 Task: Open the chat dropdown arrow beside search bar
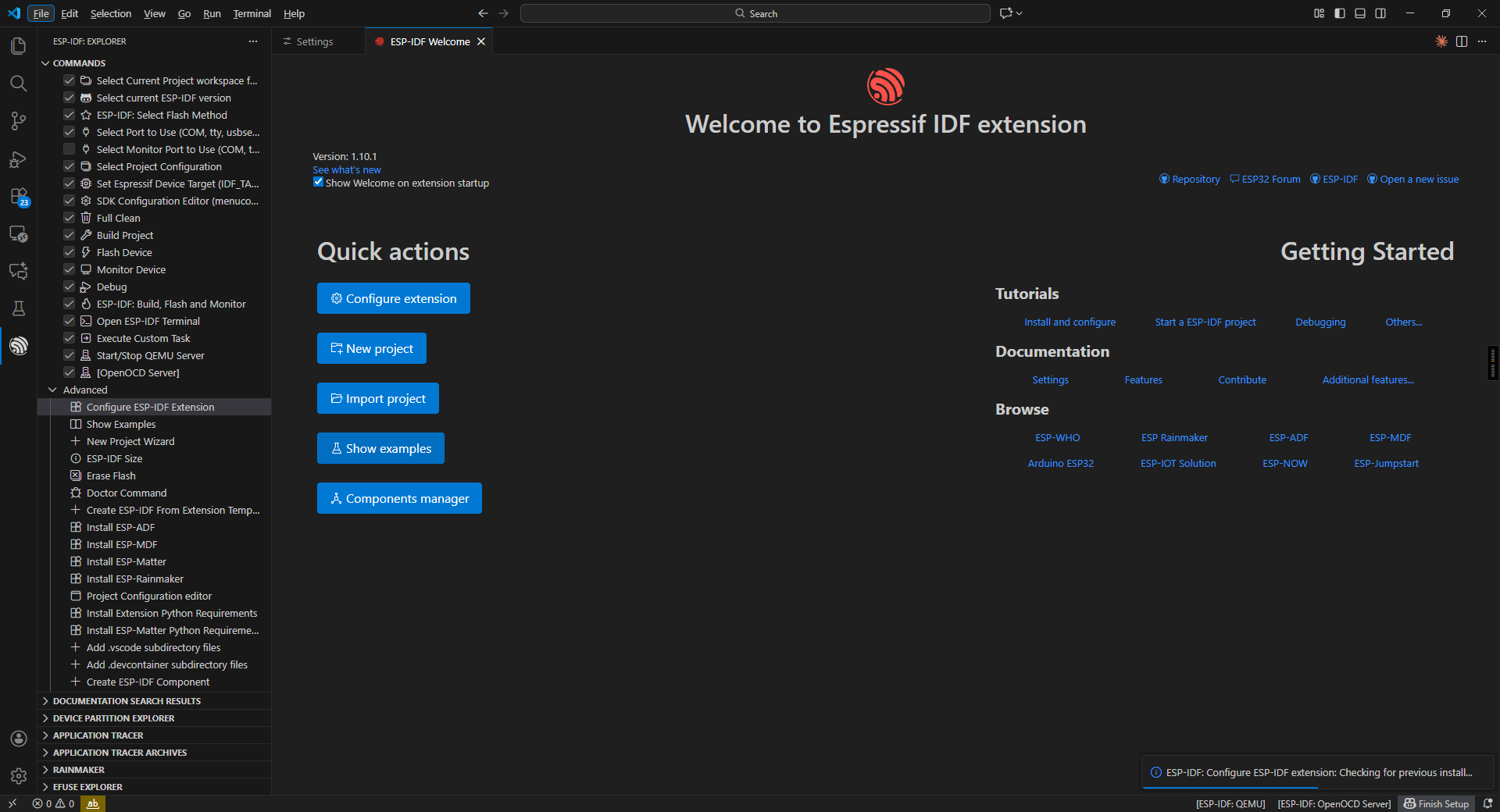click(1020, 13)
